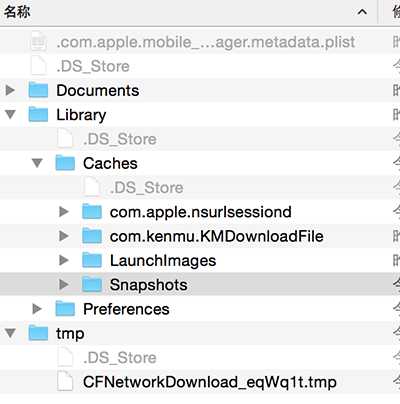Click the CFNetworkDownload_eqWq1t.tmp file icon
Viewport: 400px width, 404px height.
coord(65,382)
